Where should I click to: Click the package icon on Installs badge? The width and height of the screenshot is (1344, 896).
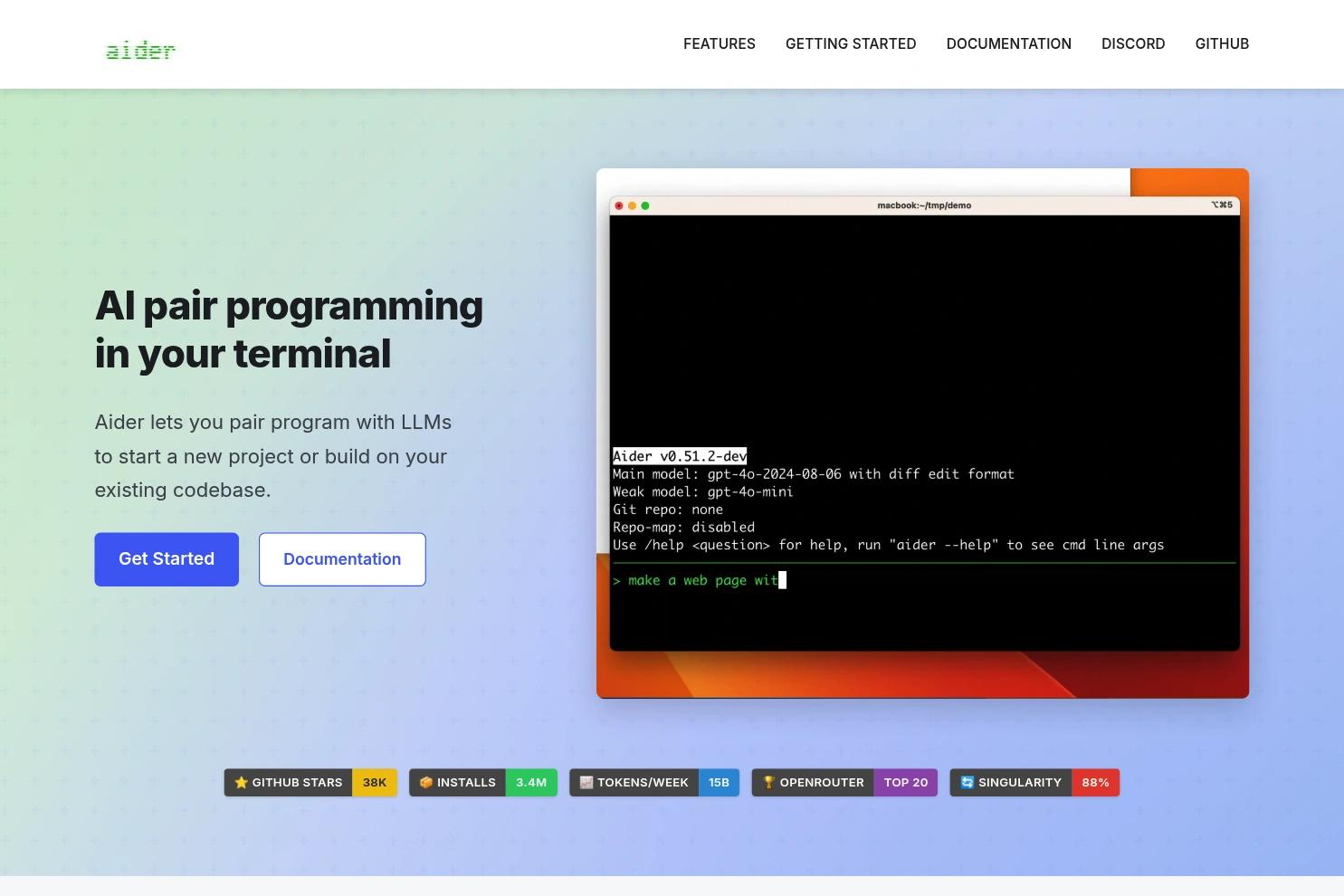(x=426, y=783)
